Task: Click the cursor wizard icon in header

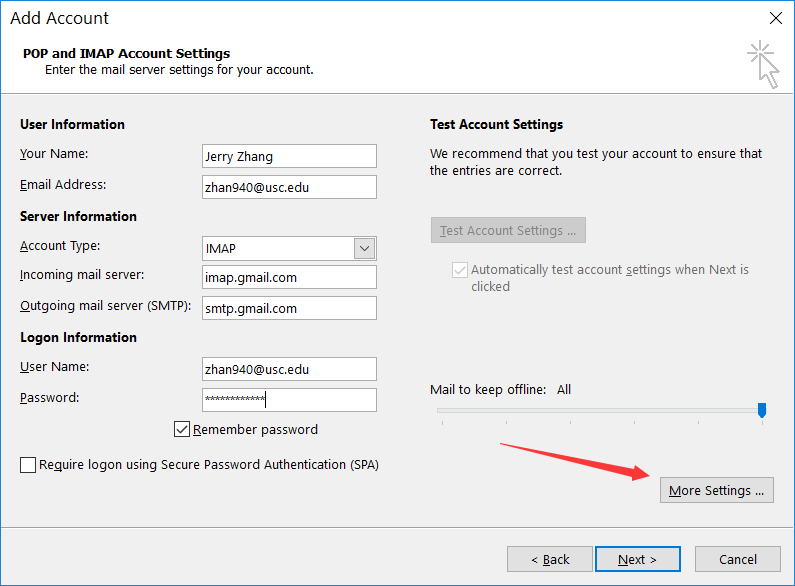Action: (x=763, y=64)
